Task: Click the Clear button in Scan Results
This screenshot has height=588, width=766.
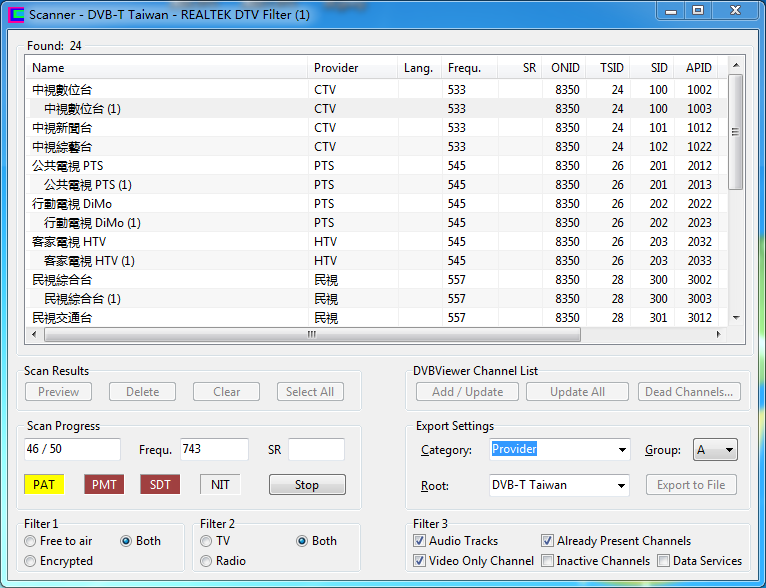Action: 227,392
